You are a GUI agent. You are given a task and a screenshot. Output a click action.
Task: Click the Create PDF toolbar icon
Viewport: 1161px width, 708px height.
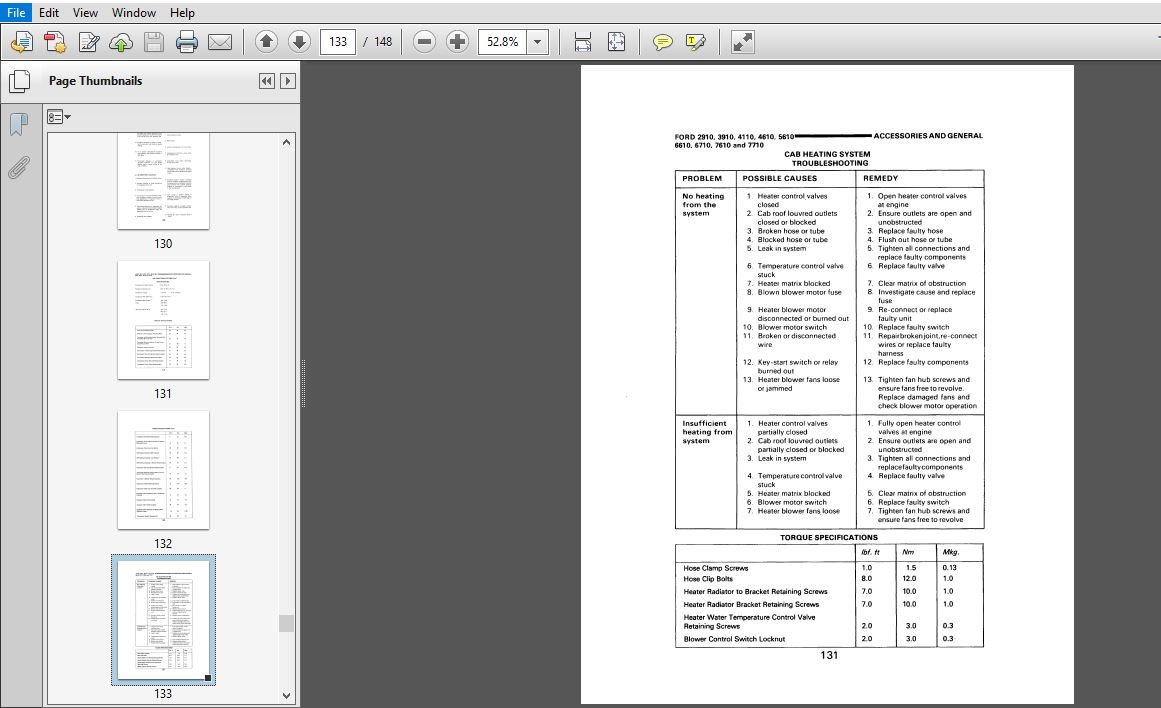[21, 42]
